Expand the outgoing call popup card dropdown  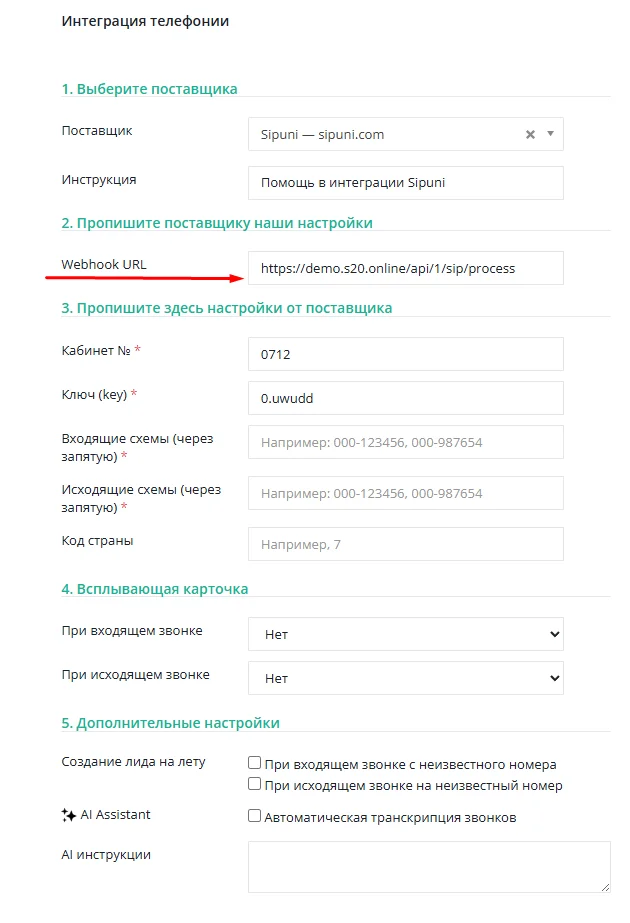click(406, 678)
